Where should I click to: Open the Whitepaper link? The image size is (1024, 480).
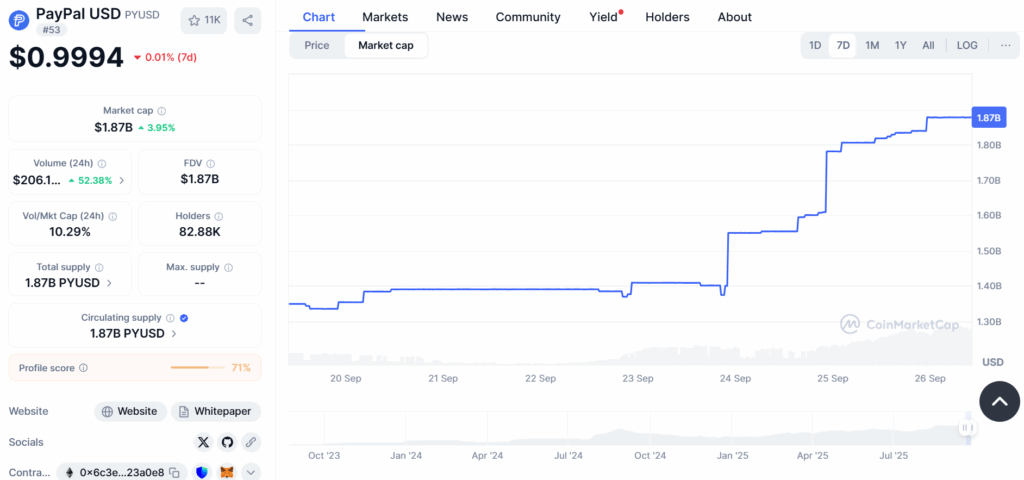point(216,411)
